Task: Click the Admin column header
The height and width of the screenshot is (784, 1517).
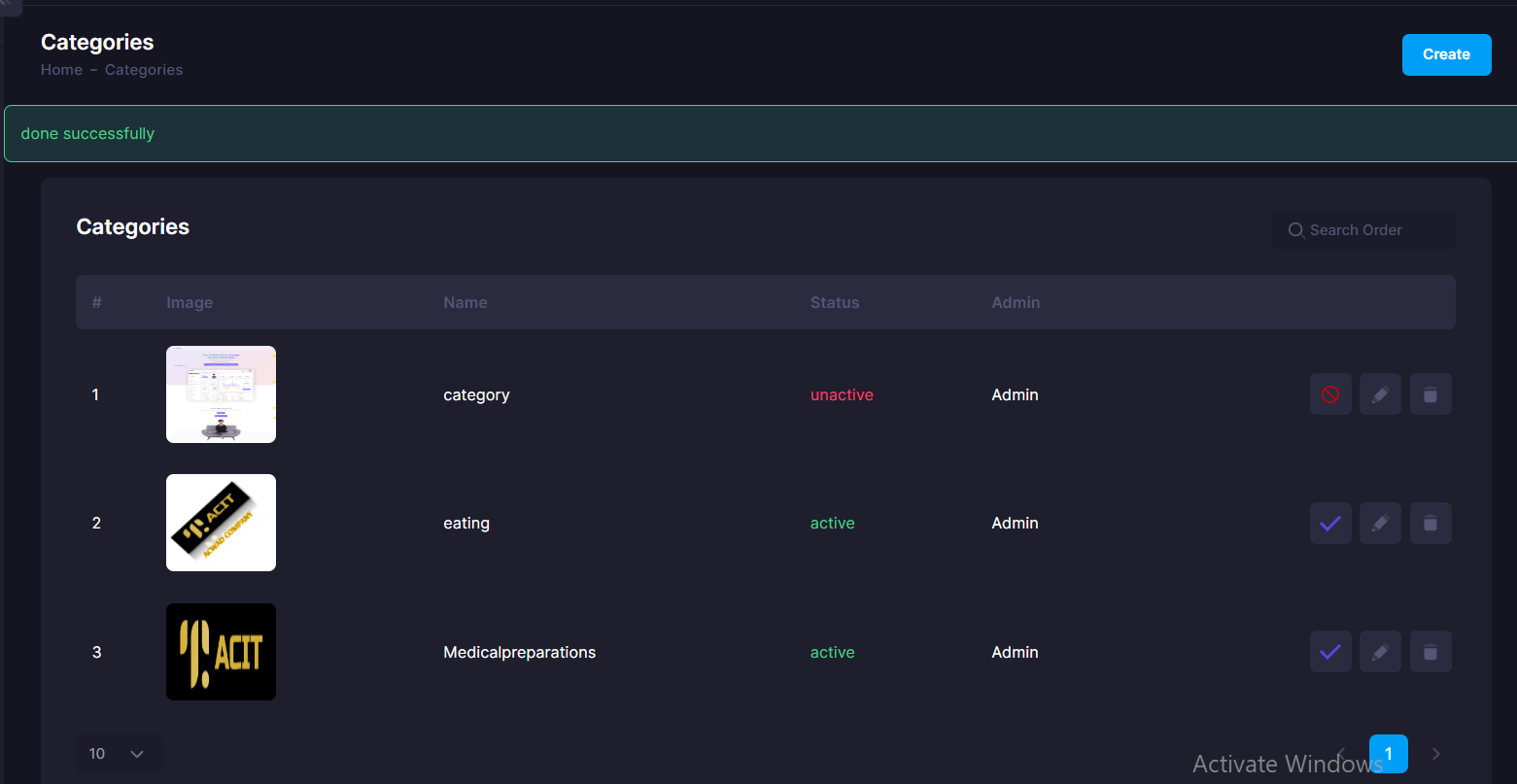Action: (1016, 302)
